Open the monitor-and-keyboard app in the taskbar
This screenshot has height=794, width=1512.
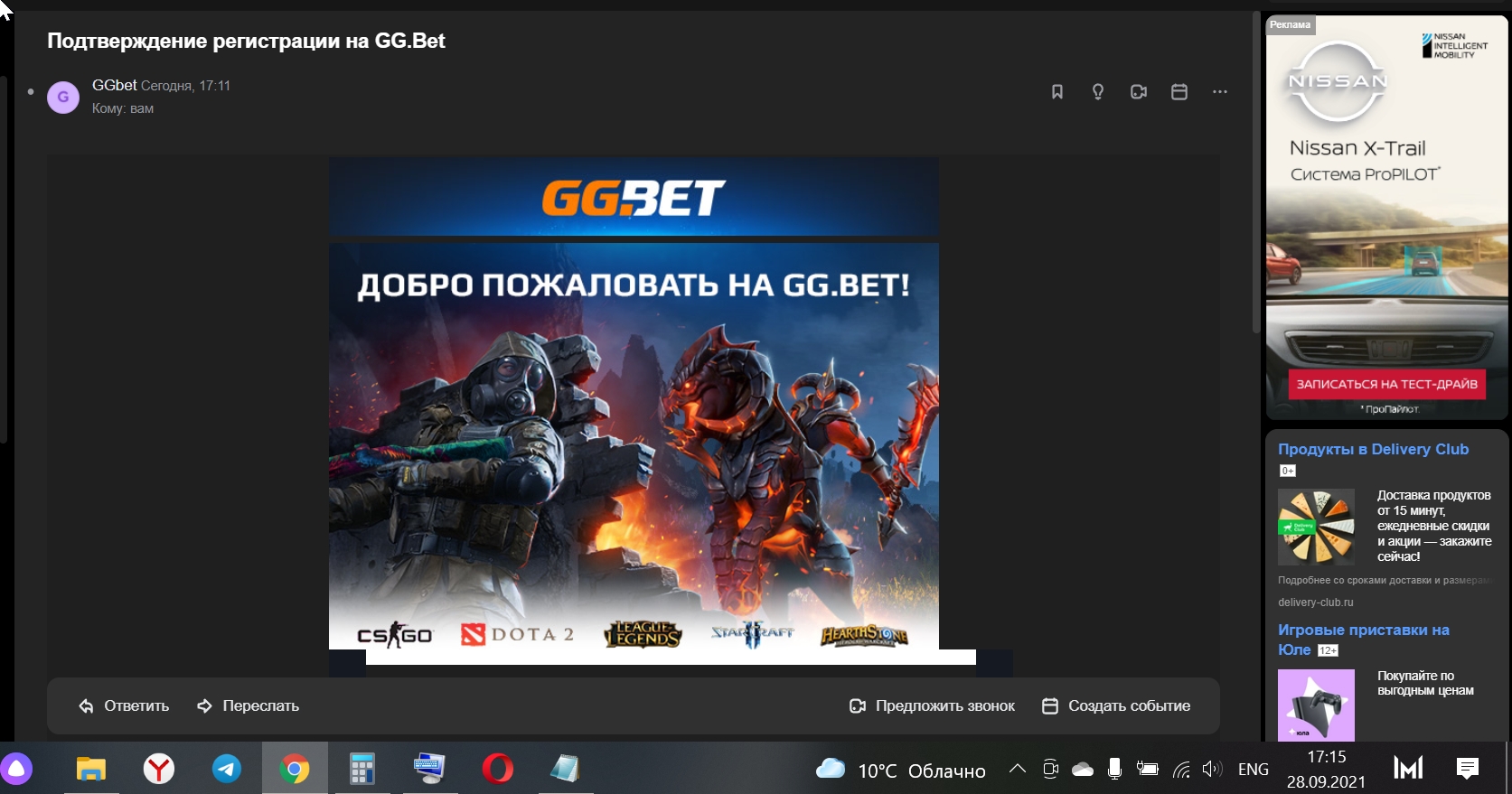click(x=429, y=769)
